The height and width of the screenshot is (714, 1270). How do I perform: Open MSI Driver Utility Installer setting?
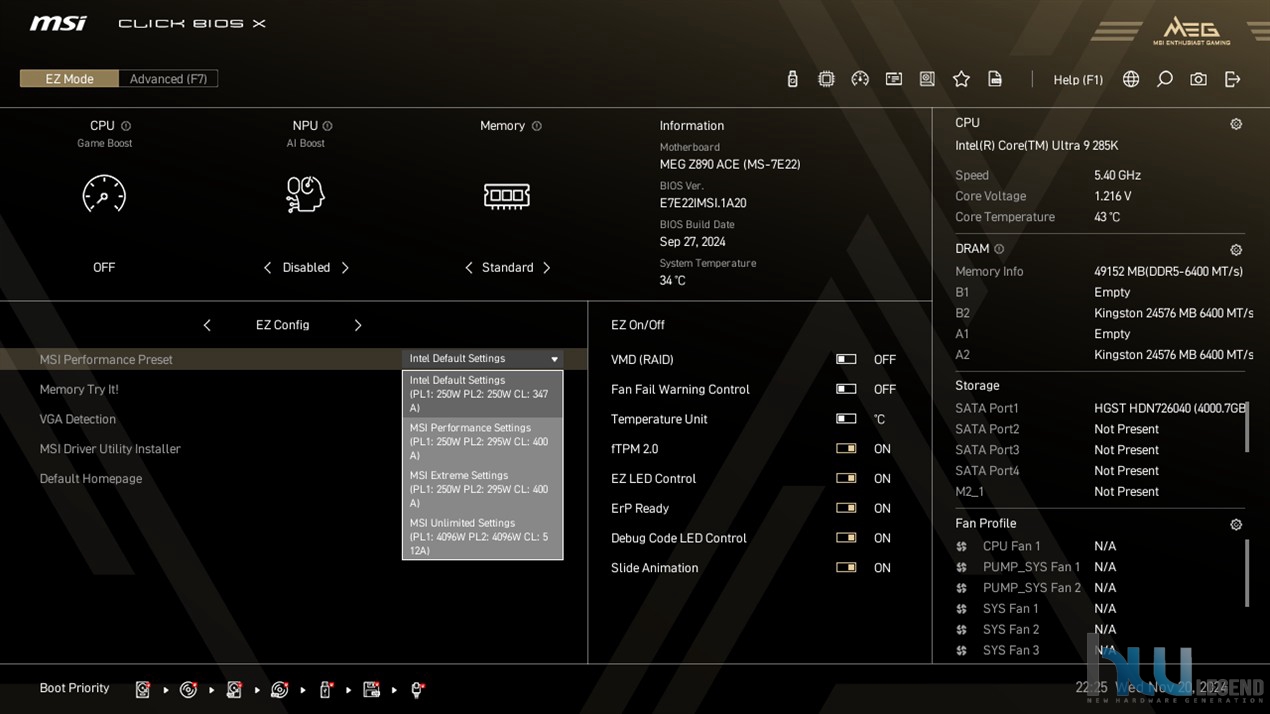coord(110,449)
